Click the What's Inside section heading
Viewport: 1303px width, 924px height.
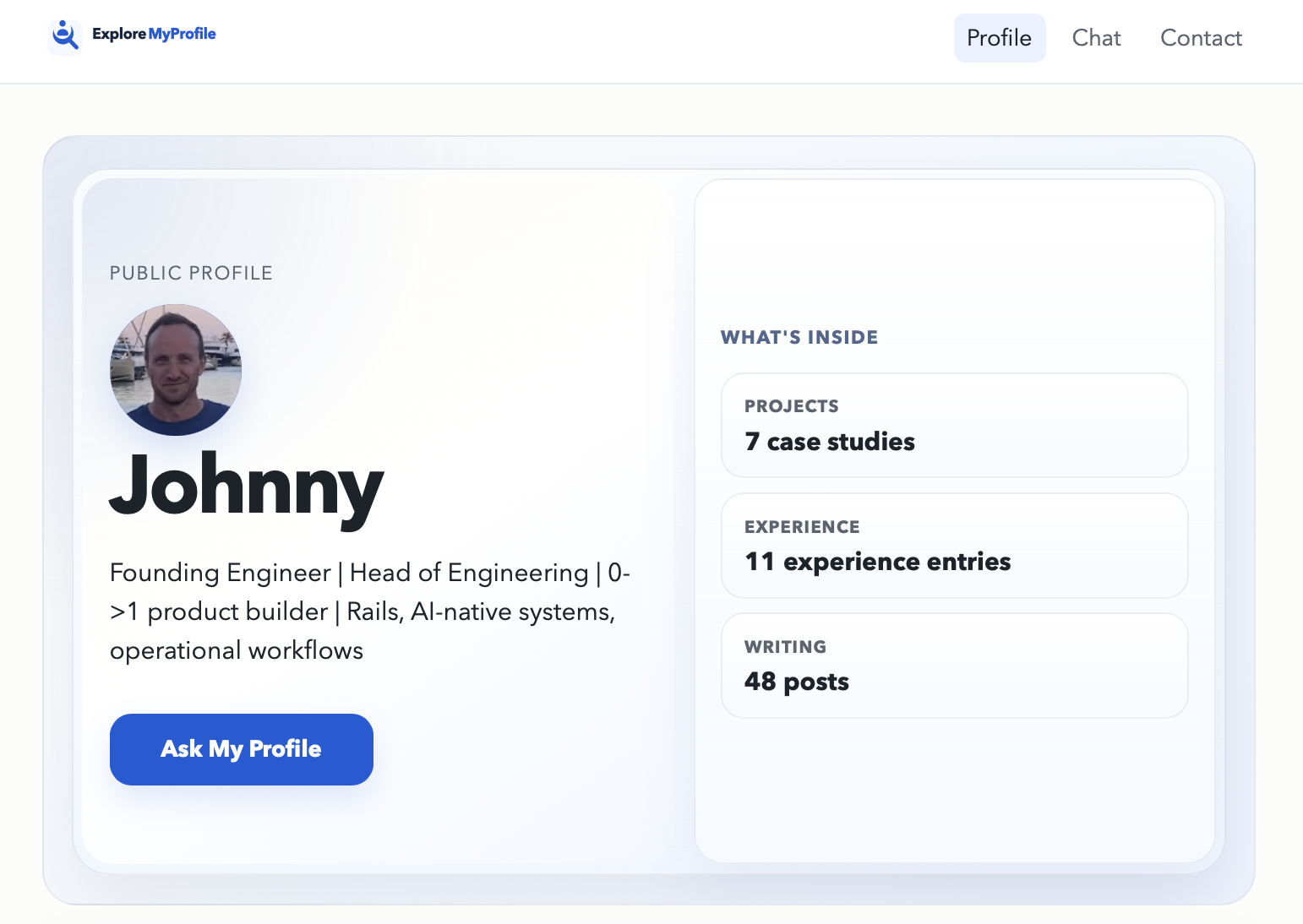[x=799, y=336]
